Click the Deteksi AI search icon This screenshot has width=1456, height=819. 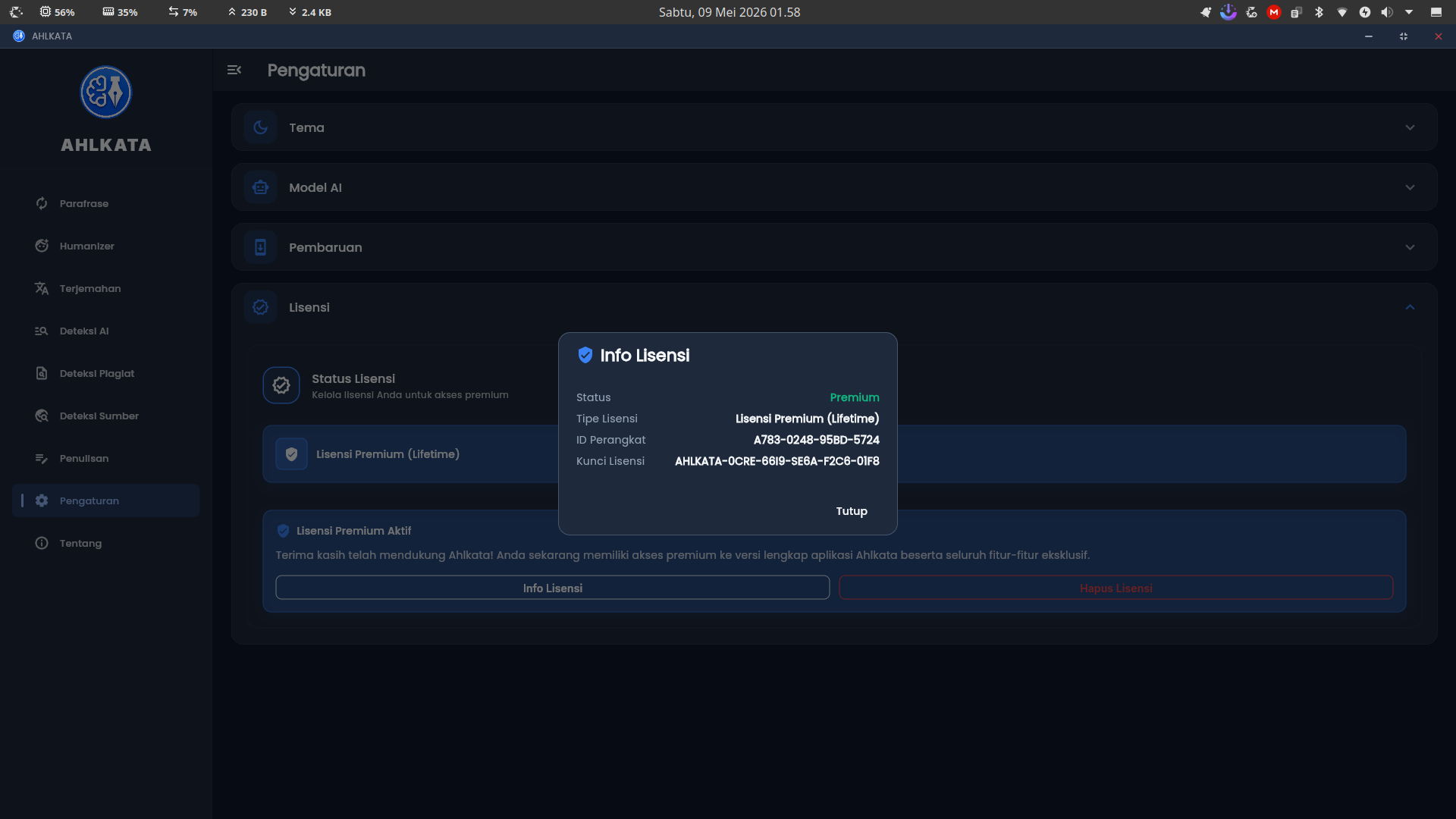pyautogui.click(x=42, y=331)
